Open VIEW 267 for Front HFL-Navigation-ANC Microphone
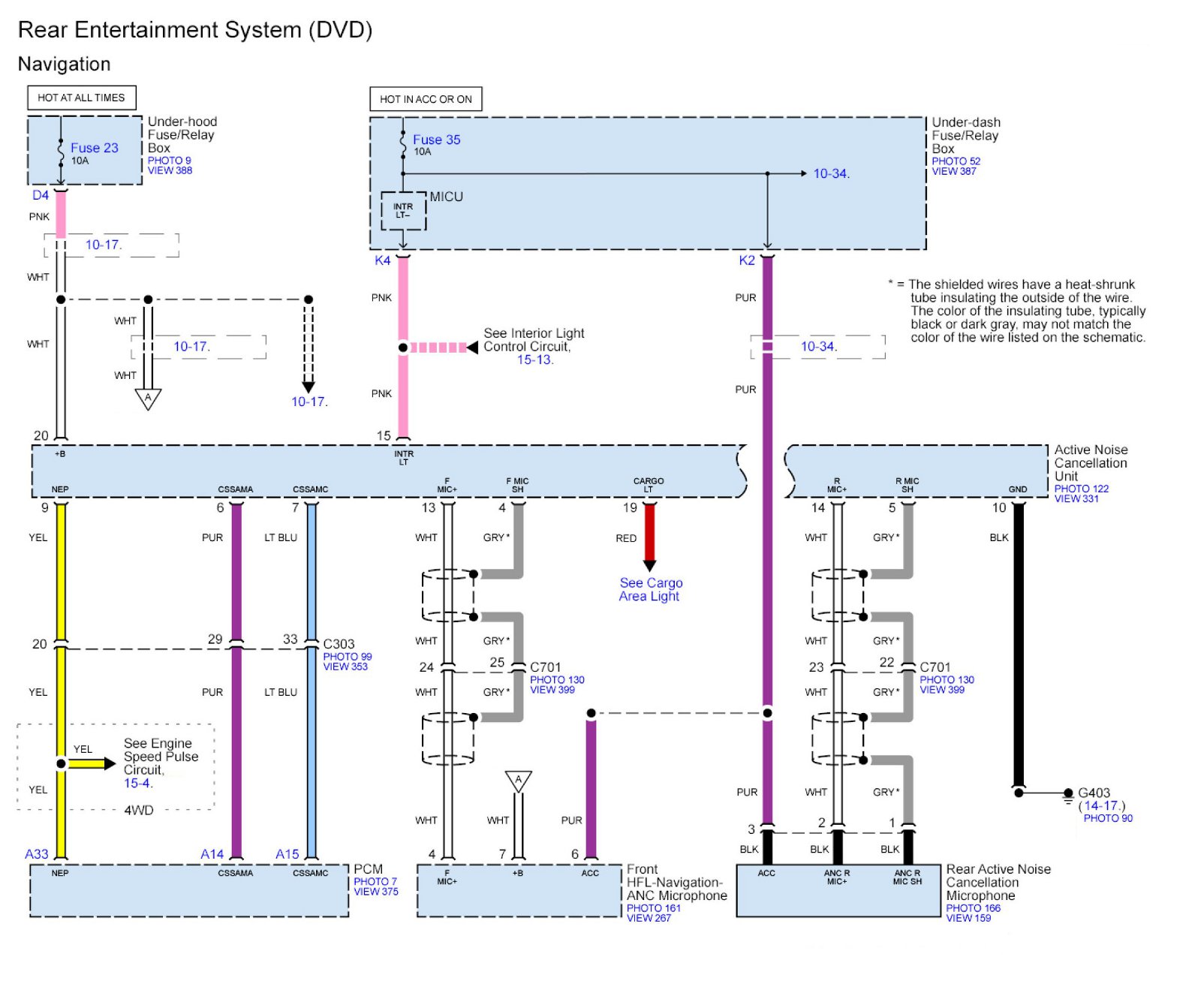This screenshot has height=1008, width=1201. pyautogui.click(x=649, y=918)
